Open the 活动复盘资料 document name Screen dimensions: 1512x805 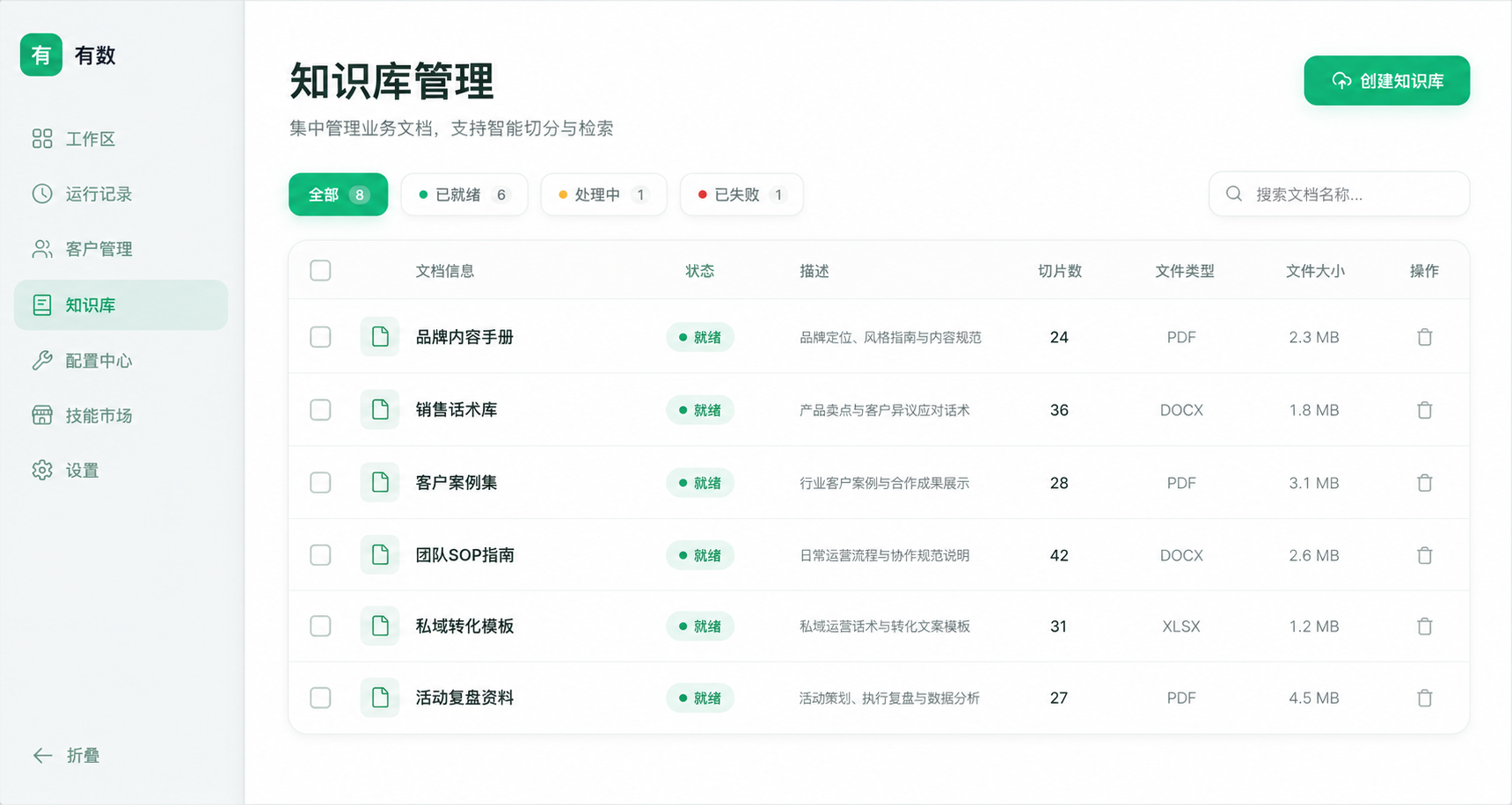464,698
